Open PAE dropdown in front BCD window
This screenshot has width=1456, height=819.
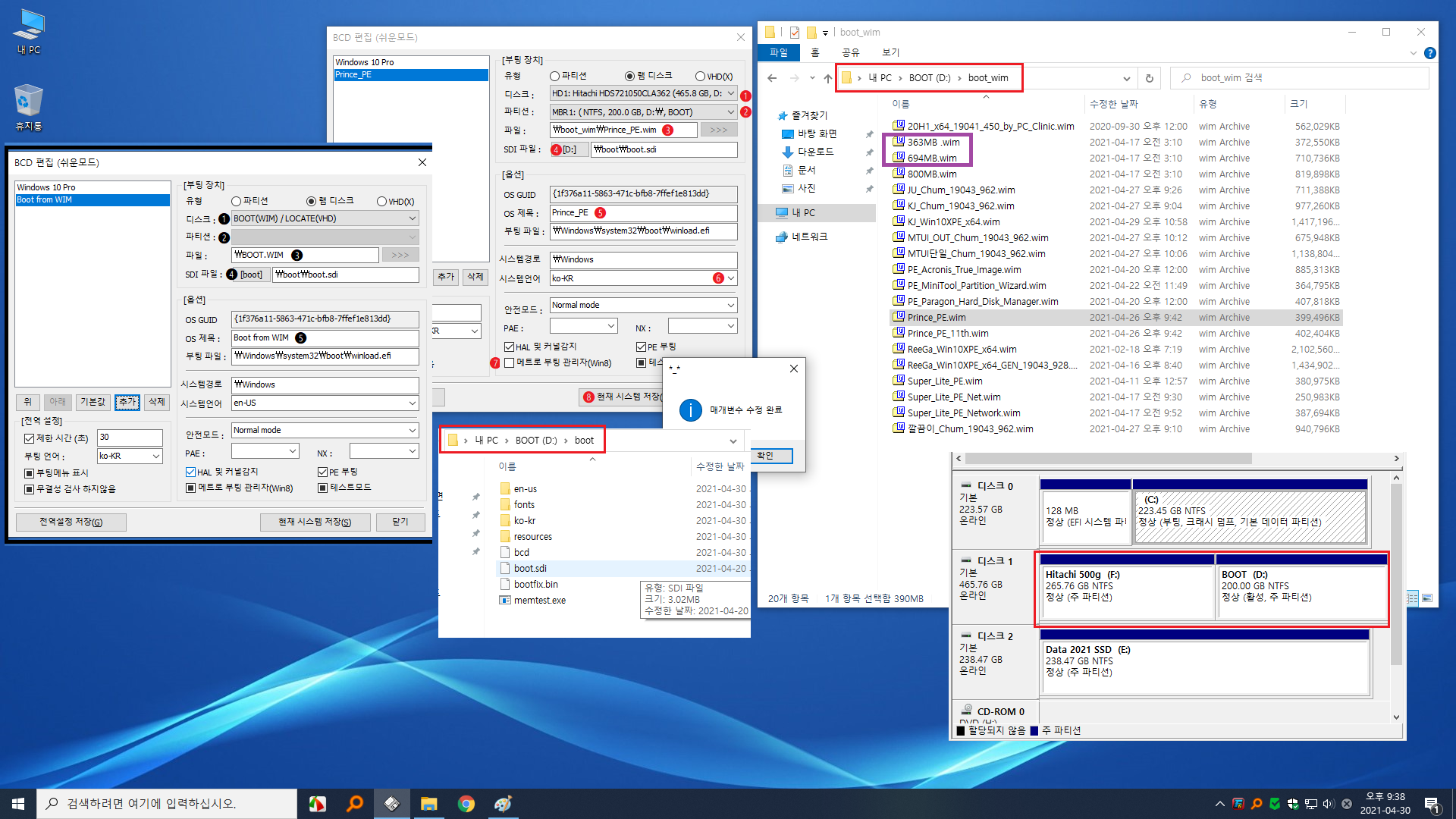tap(265, 450)
